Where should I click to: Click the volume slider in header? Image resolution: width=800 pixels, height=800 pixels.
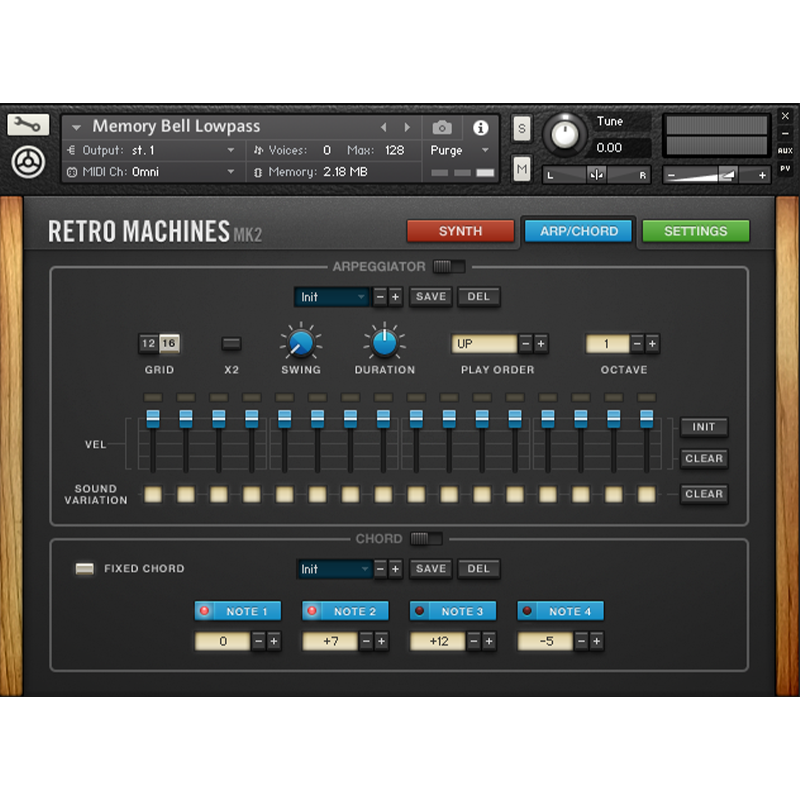tap(716, 176)
